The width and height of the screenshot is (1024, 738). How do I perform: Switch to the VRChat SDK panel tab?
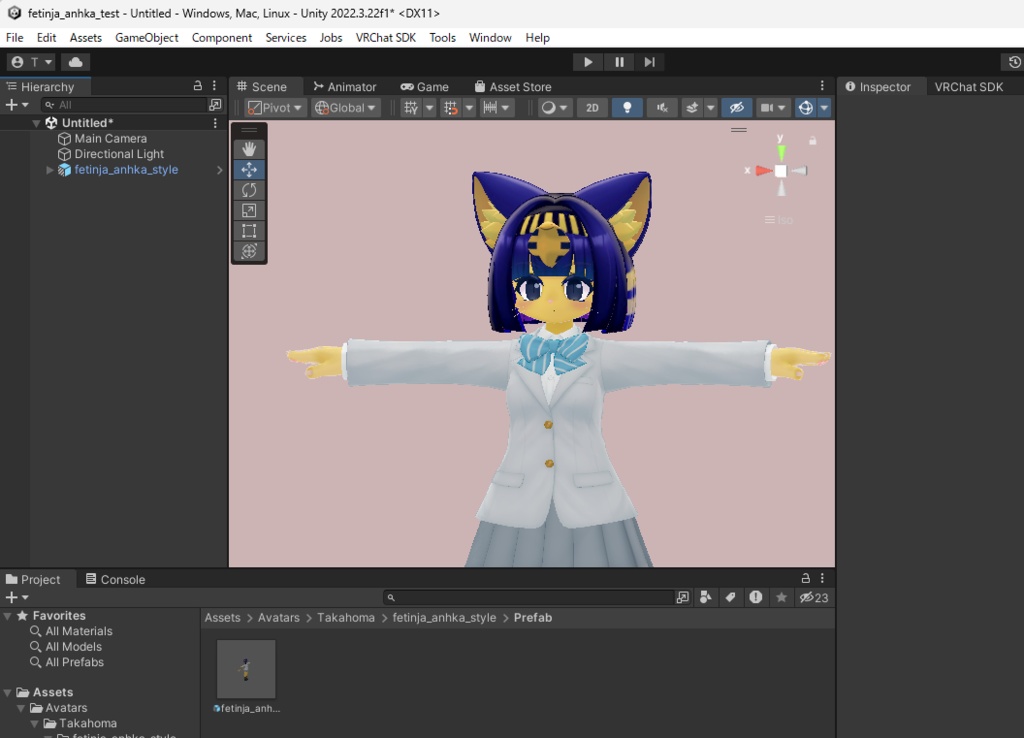click(x=968, y=87)
